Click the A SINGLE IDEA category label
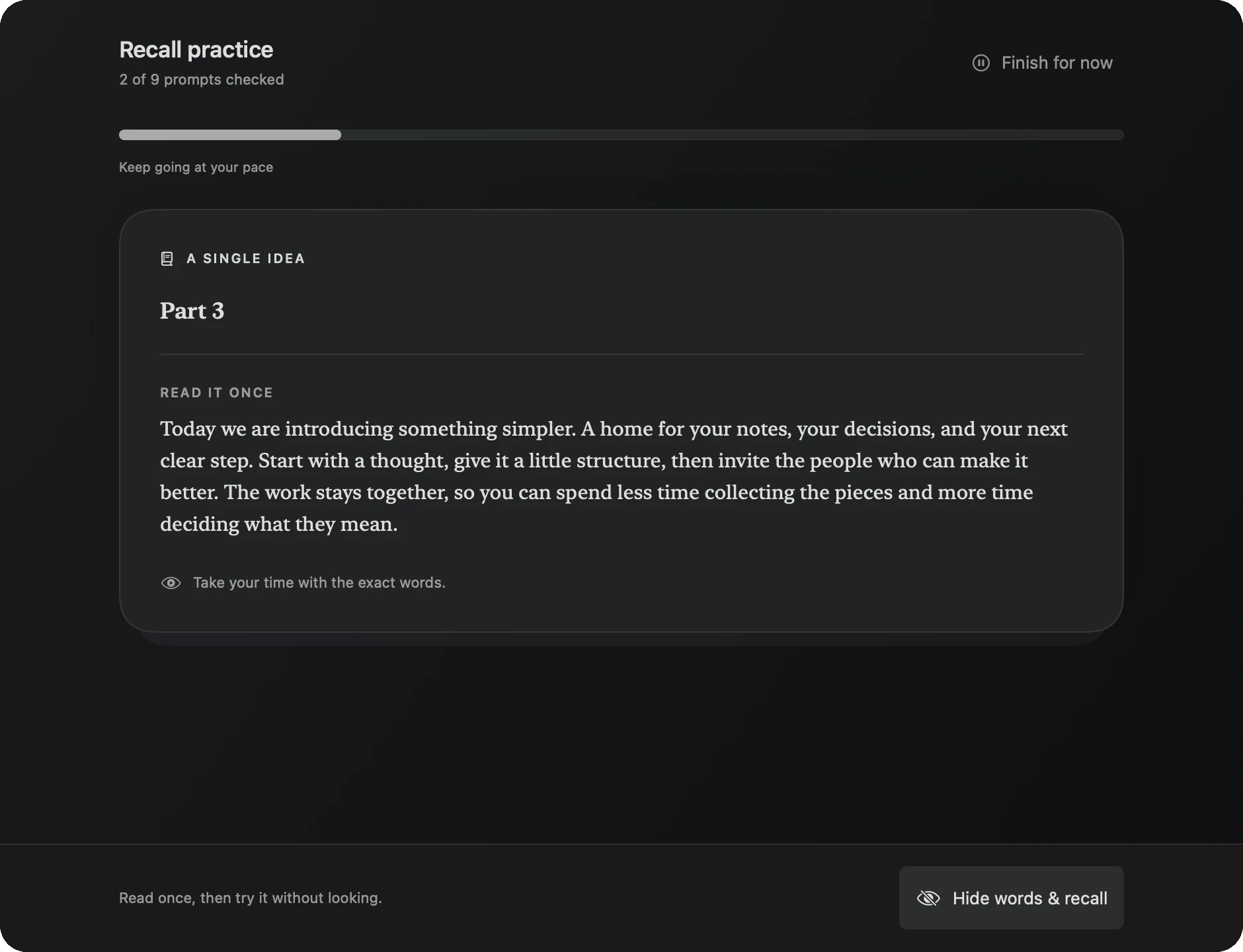This screenshot has height=952, width=1243. 246,258
